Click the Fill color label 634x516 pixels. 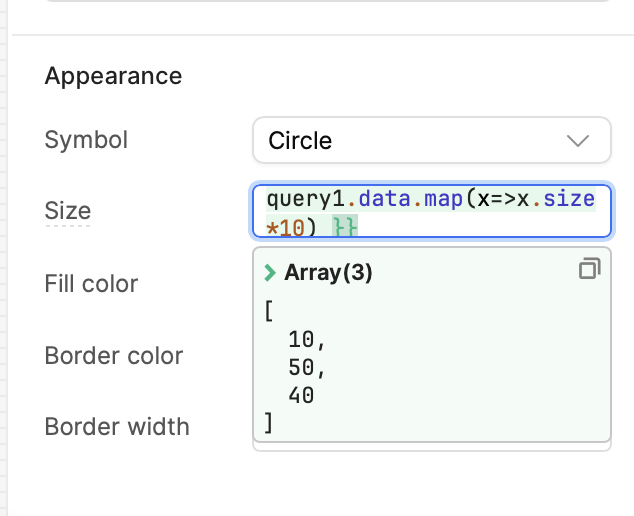pos(91,283)
